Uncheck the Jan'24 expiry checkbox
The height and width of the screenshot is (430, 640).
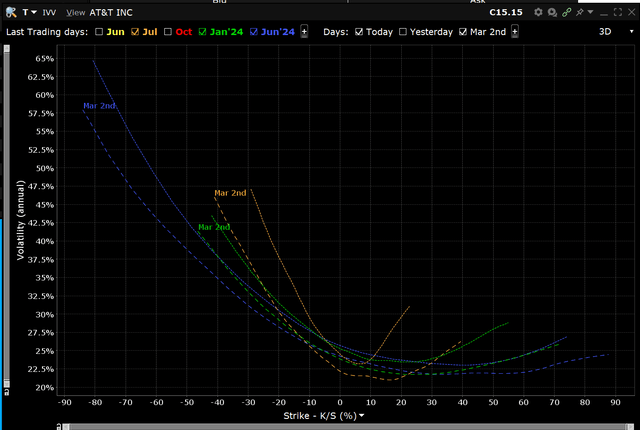pos(202,32)
